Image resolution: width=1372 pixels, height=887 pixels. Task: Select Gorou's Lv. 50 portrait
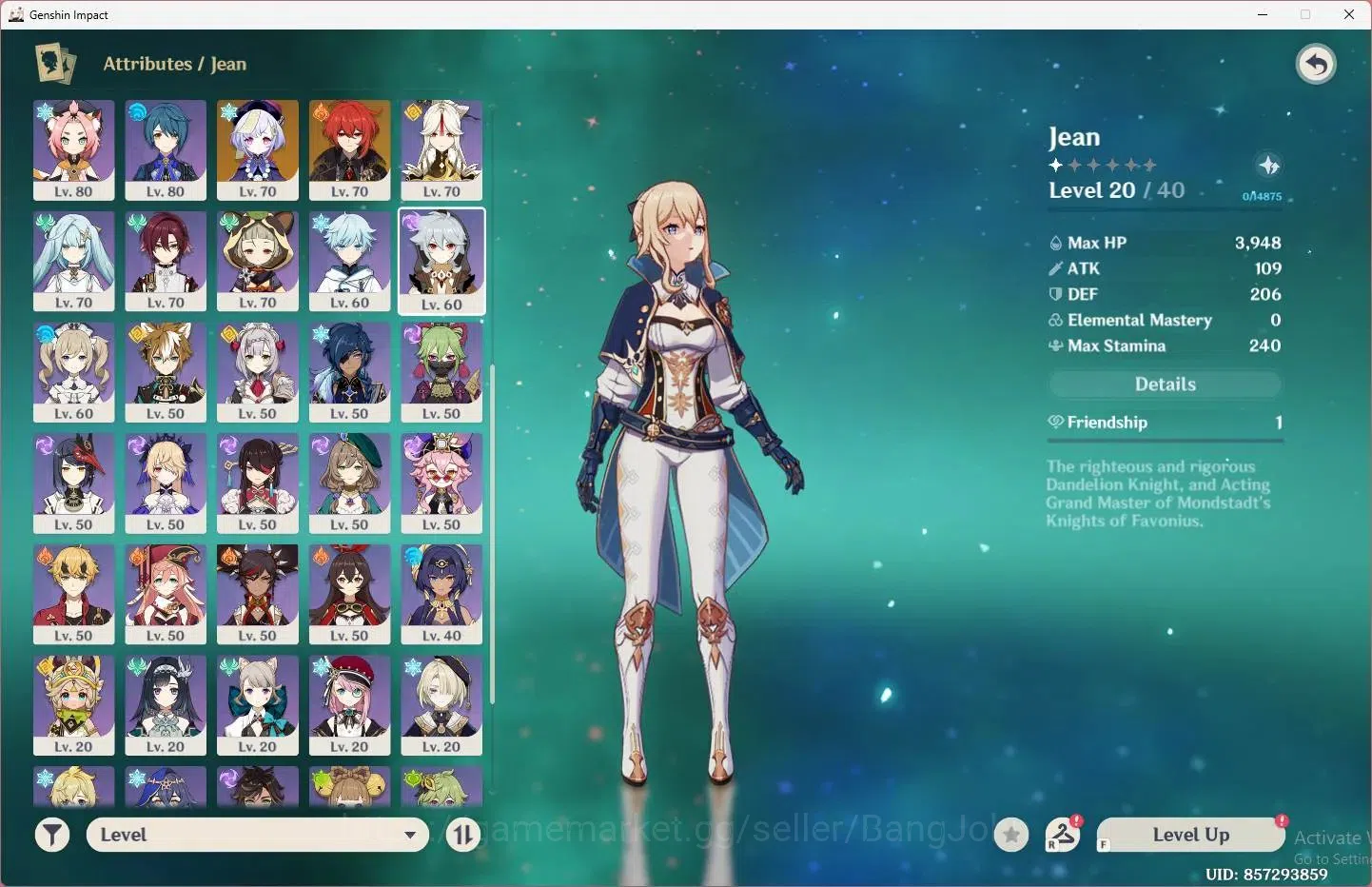[166, 372]
